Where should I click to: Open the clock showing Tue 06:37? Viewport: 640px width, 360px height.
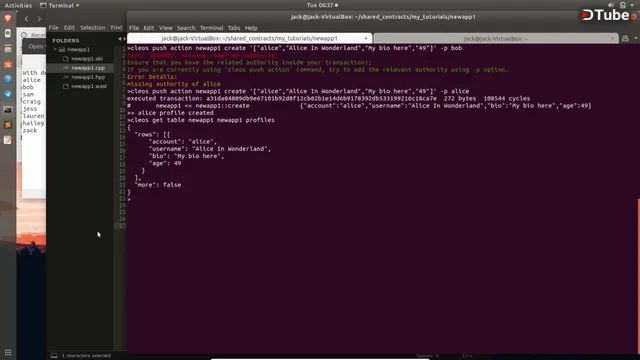(x=322, y=5)
